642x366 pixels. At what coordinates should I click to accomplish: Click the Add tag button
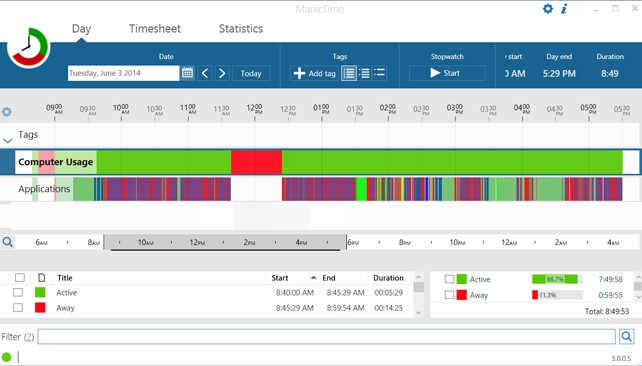pyautogui.click(x=314, y=73)
